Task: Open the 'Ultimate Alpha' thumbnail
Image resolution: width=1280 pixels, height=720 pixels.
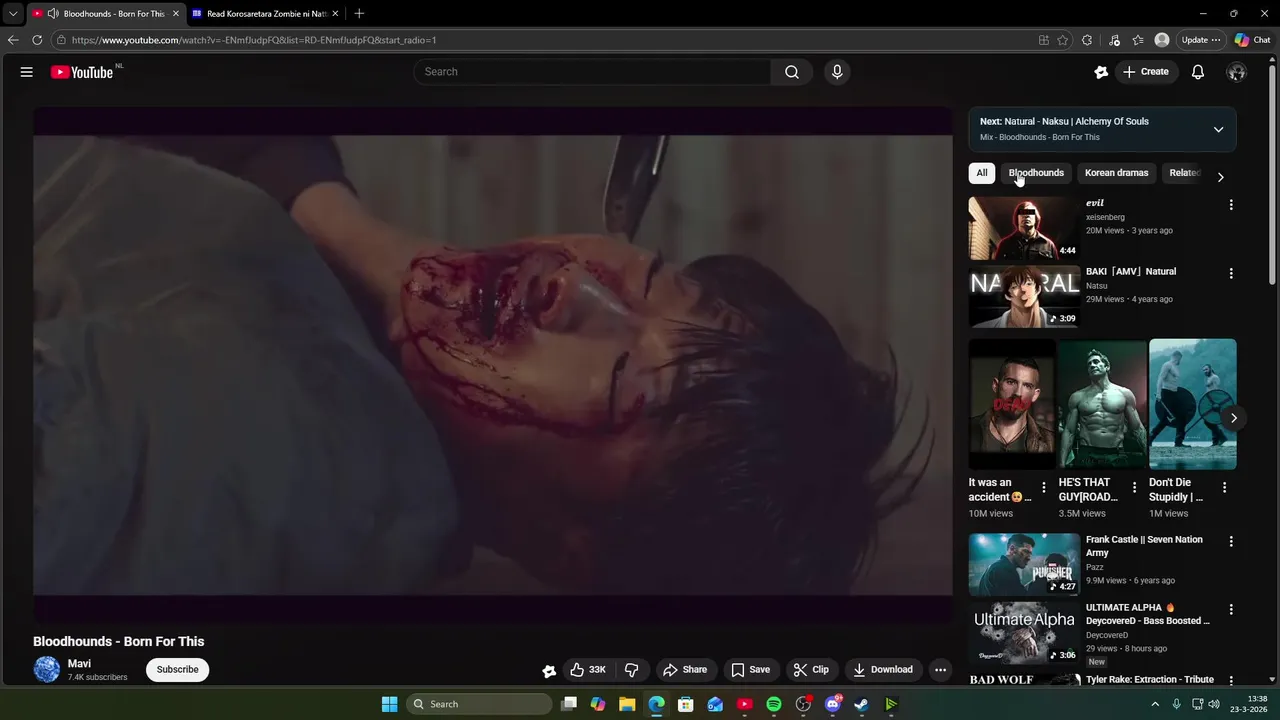Action: coord(1024,632)
